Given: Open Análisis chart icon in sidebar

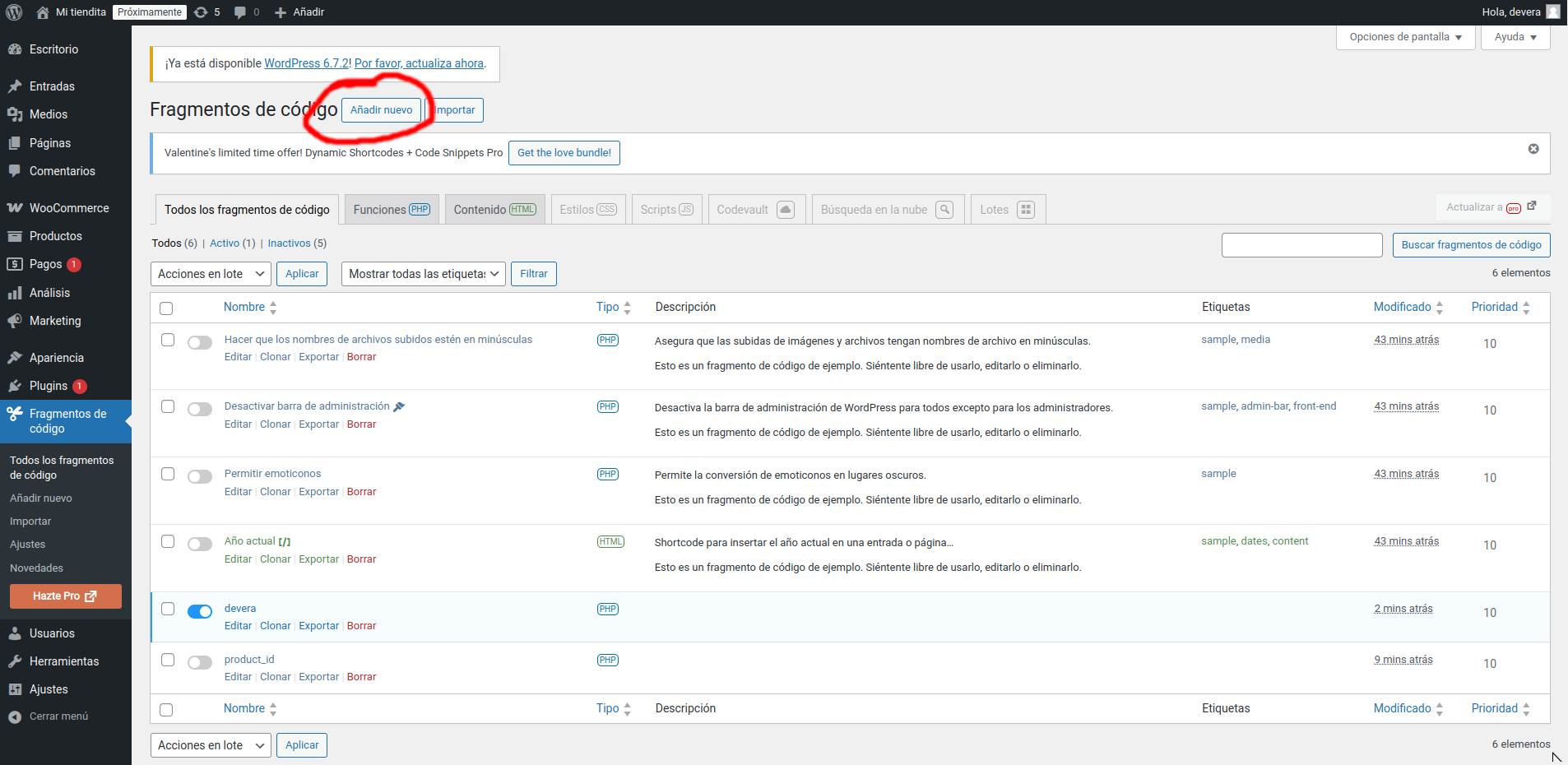Looking at the screenshot, I should (15, 293).
